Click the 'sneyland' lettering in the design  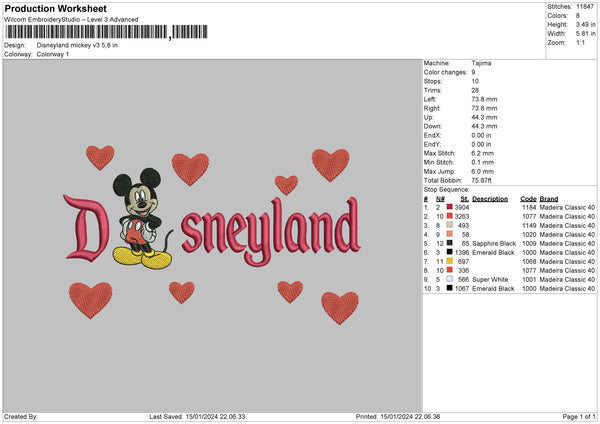(x=271, y=232)
